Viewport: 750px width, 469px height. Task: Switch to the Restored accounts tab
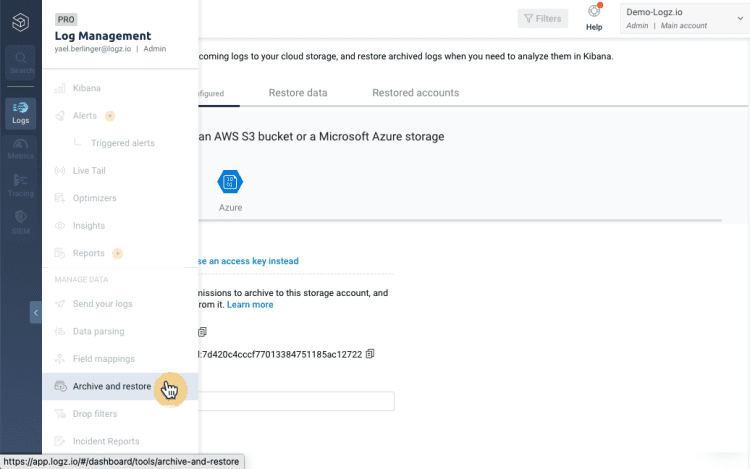tap(415, 93)
